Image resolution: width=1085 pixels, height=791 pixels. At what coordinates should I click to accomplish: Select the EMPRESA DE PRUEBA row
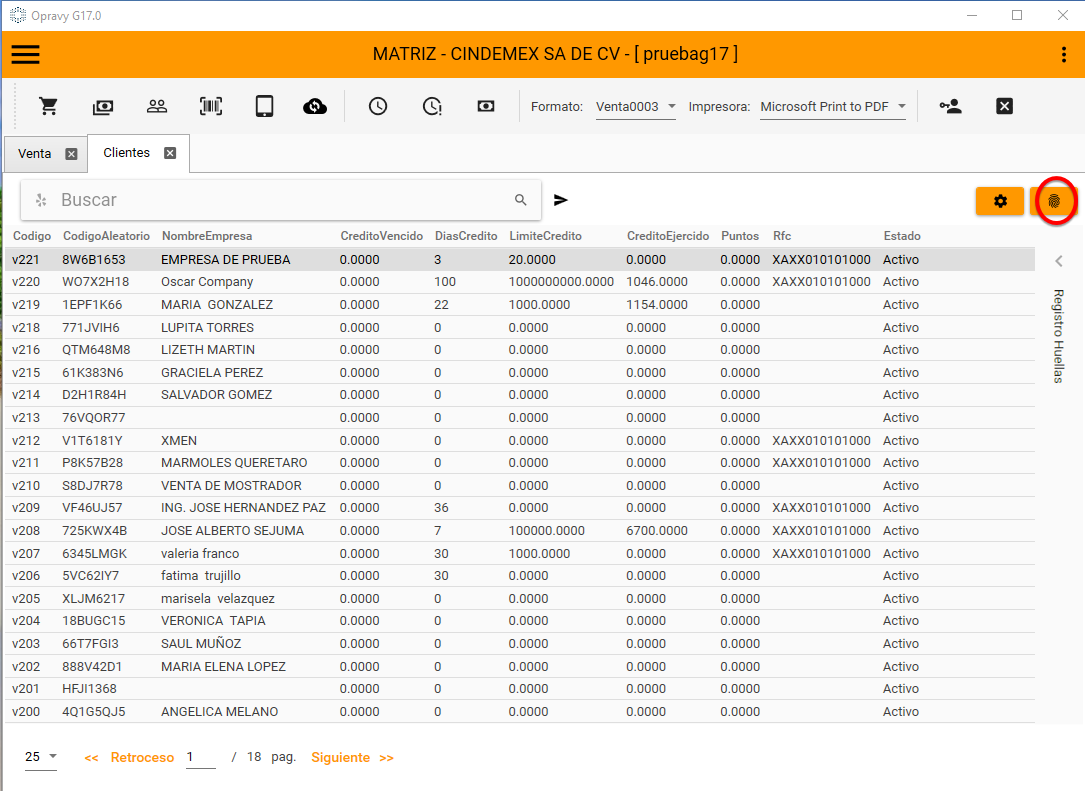tap(520, 260)
